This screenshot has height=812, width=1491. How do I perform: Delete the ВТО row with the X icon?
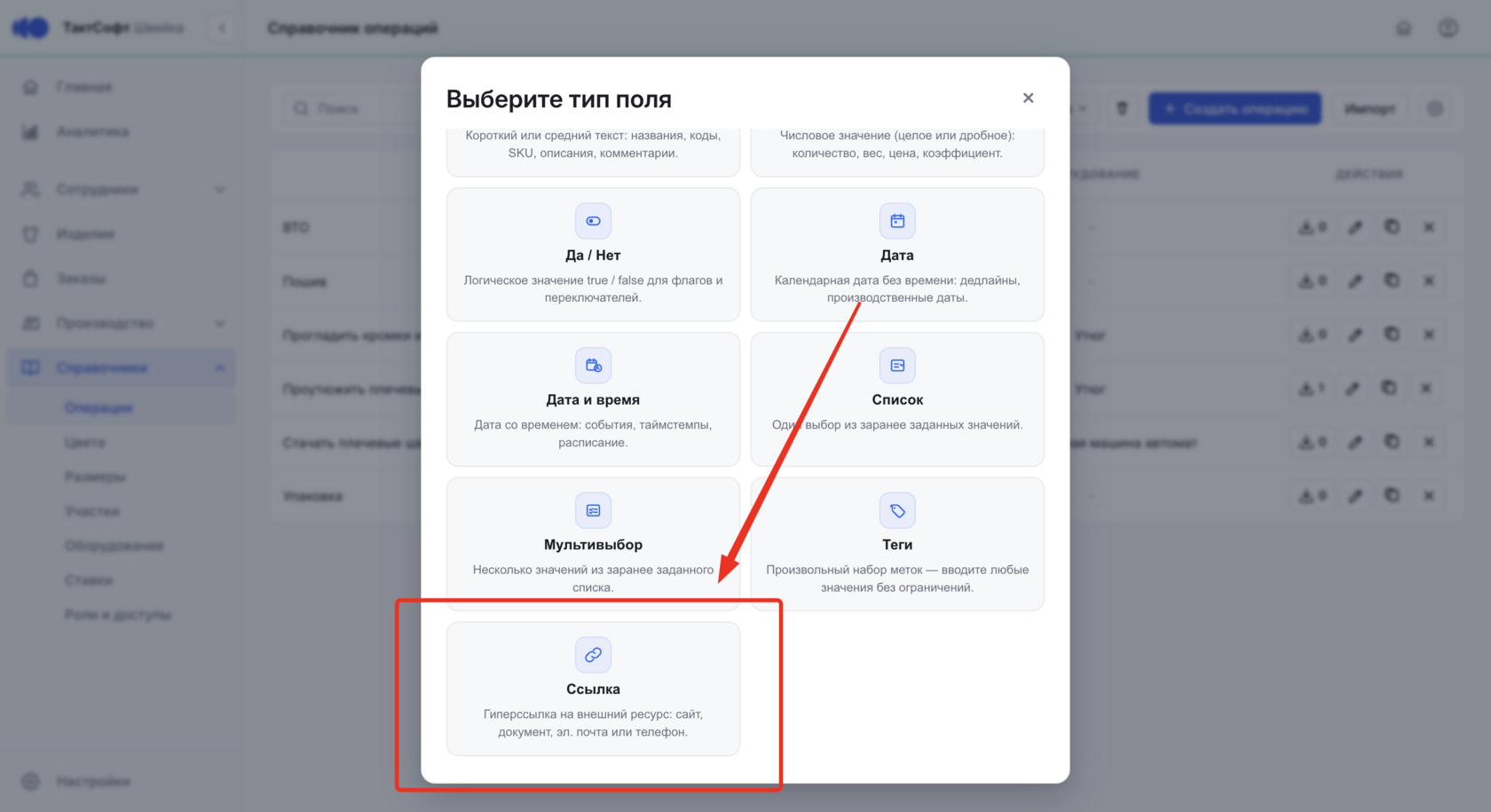tap(1429, 227)
